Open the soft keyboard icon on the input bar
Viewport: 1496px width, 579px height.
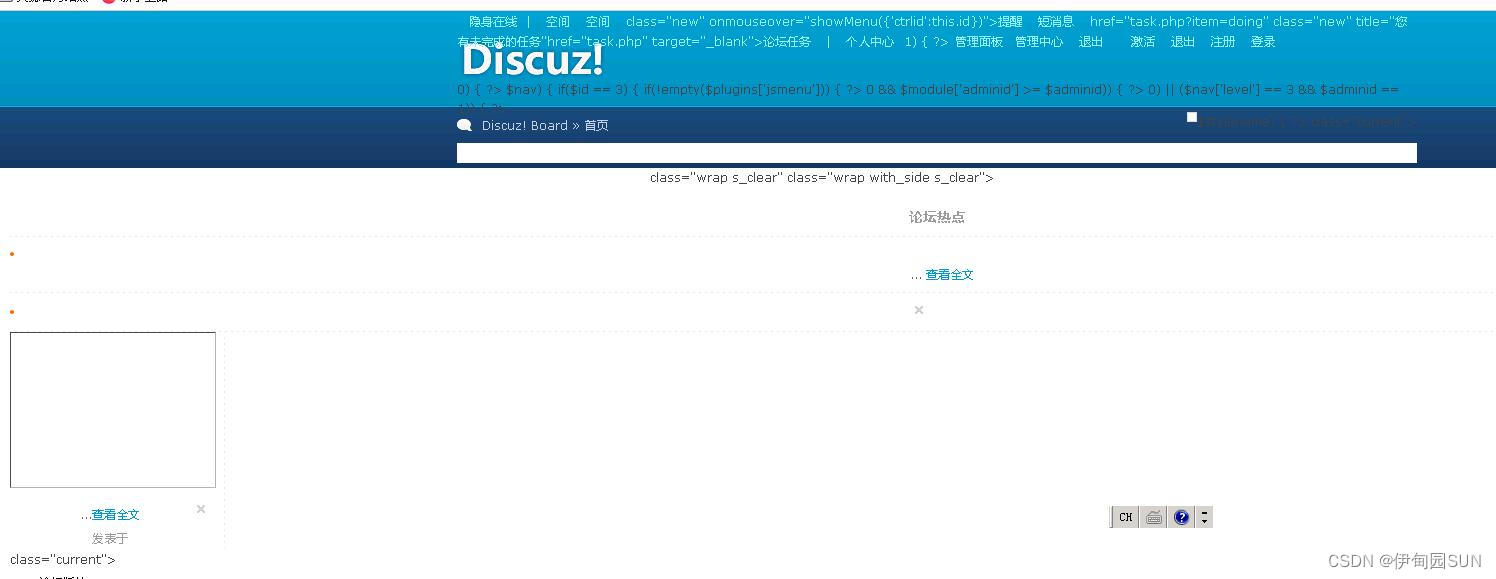pyautogui.click(x=1152, y=517)
